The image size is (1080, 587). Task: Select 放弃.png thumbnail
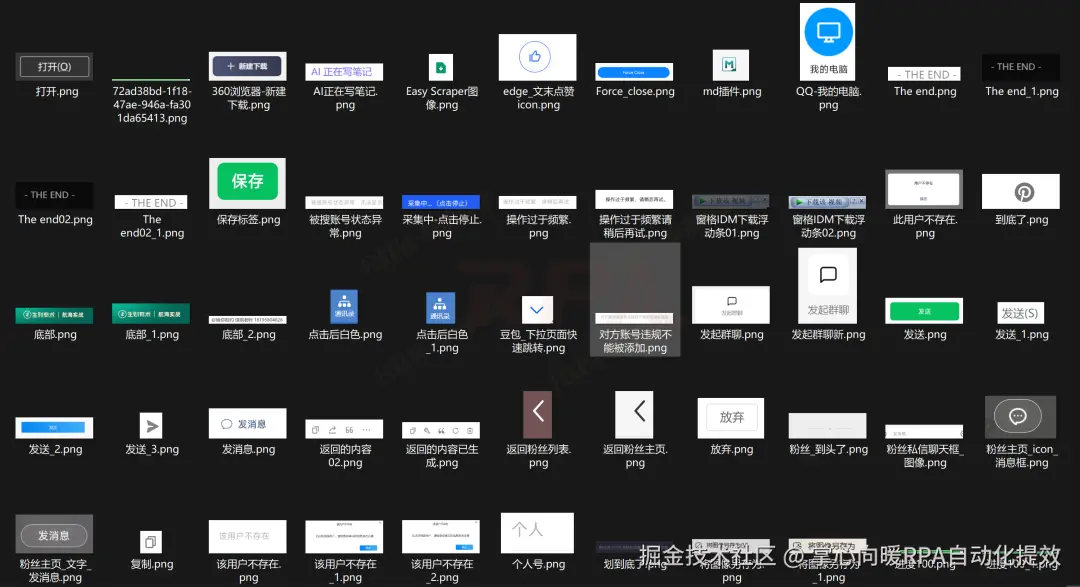tap(731, 418)
